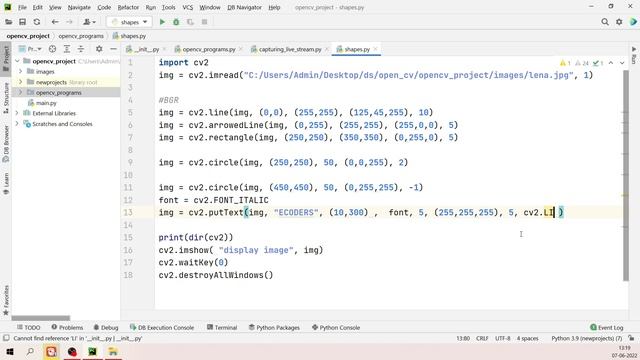The image size is (640, 360).
Task: Expand External Libraries node
Action: click(x=17, y=113)
